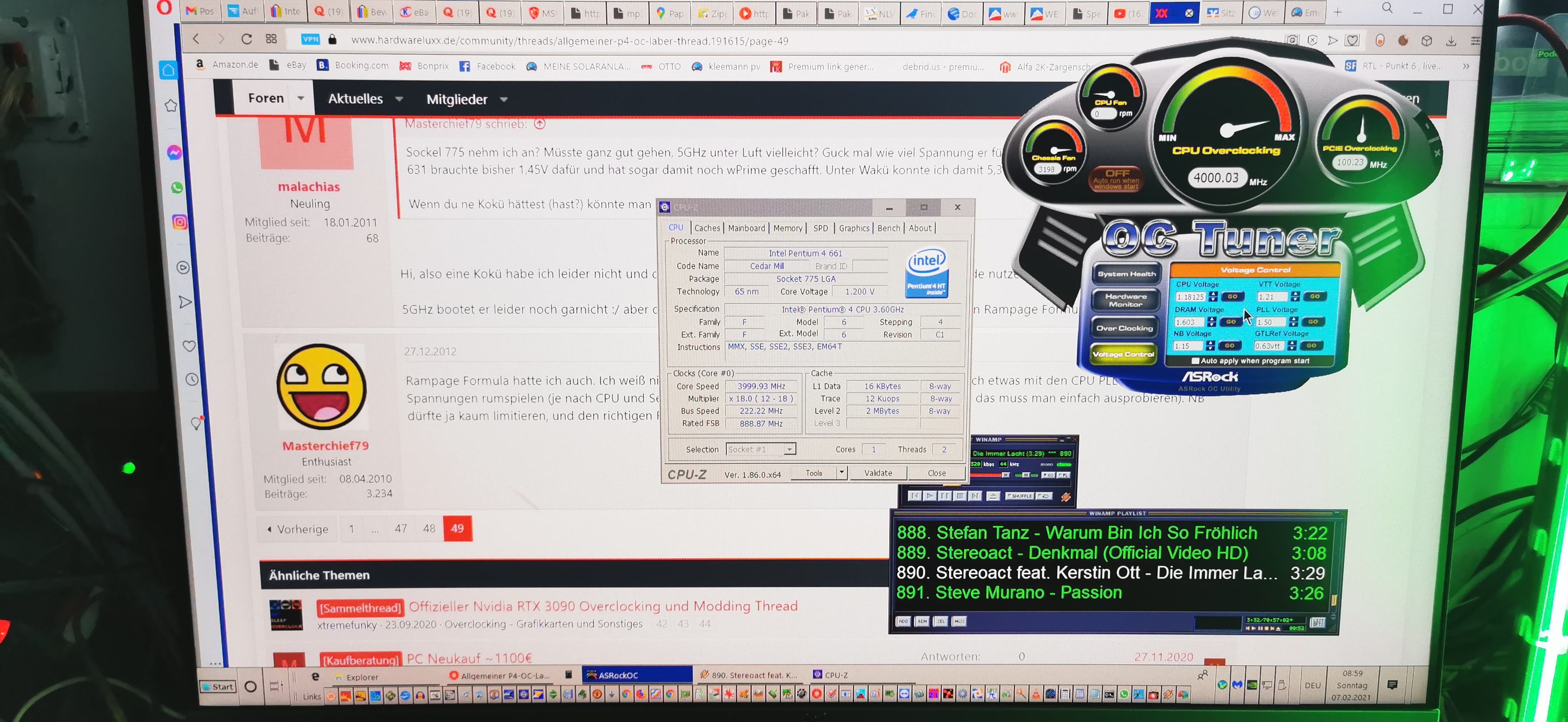1568x722 pixels.
Task: Click Winamp next track button
Action: (975, 496)
